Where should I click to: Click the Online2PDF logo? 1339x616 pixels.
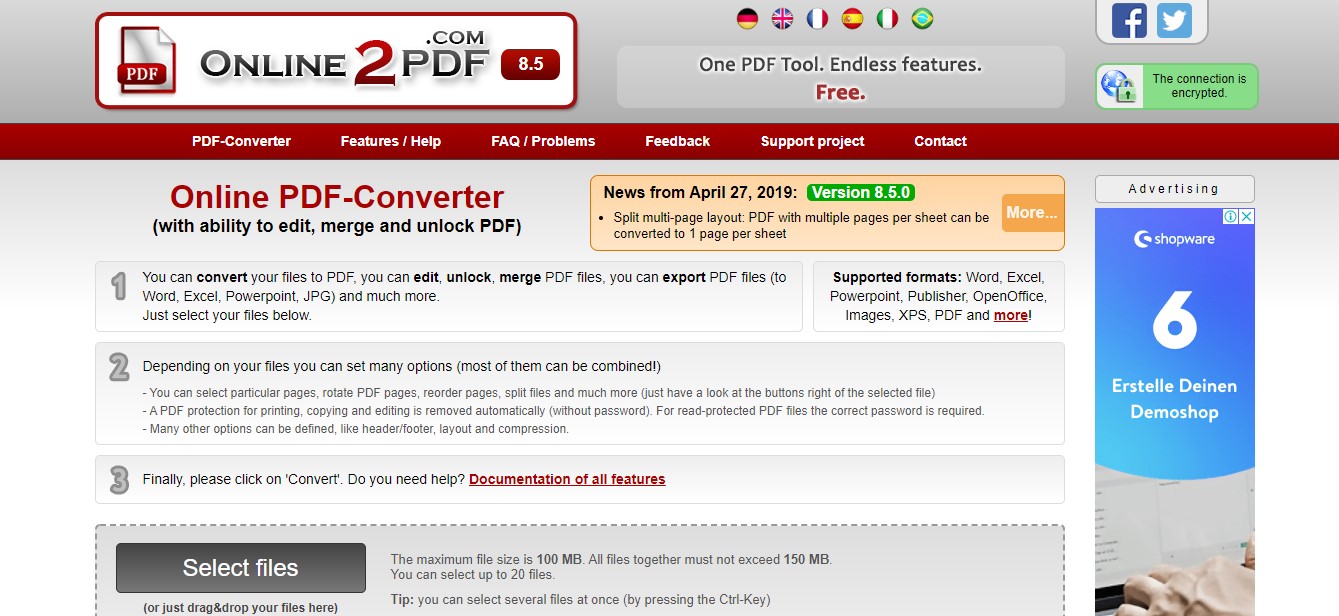[x=336, y=61]
